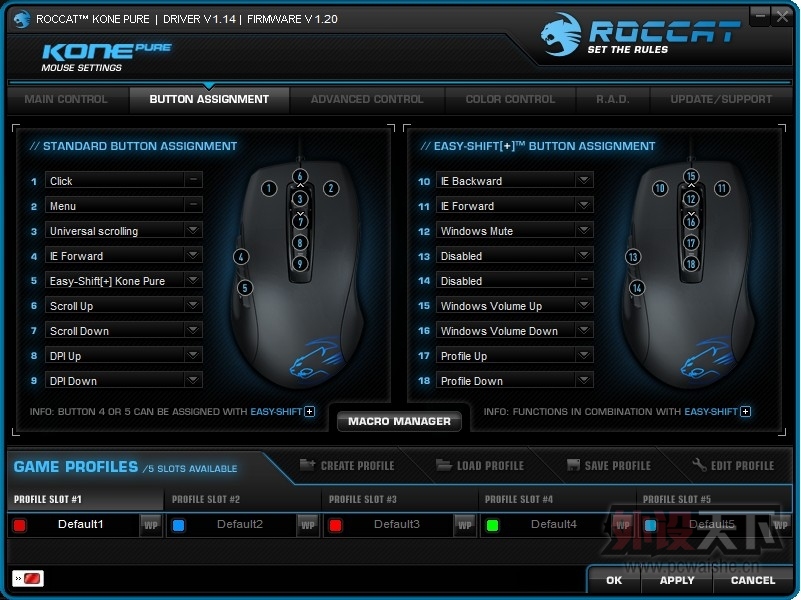Click the Edit Profile wrench icon
The width and height of the screenshot is (801, 600).
pos(699,465)
